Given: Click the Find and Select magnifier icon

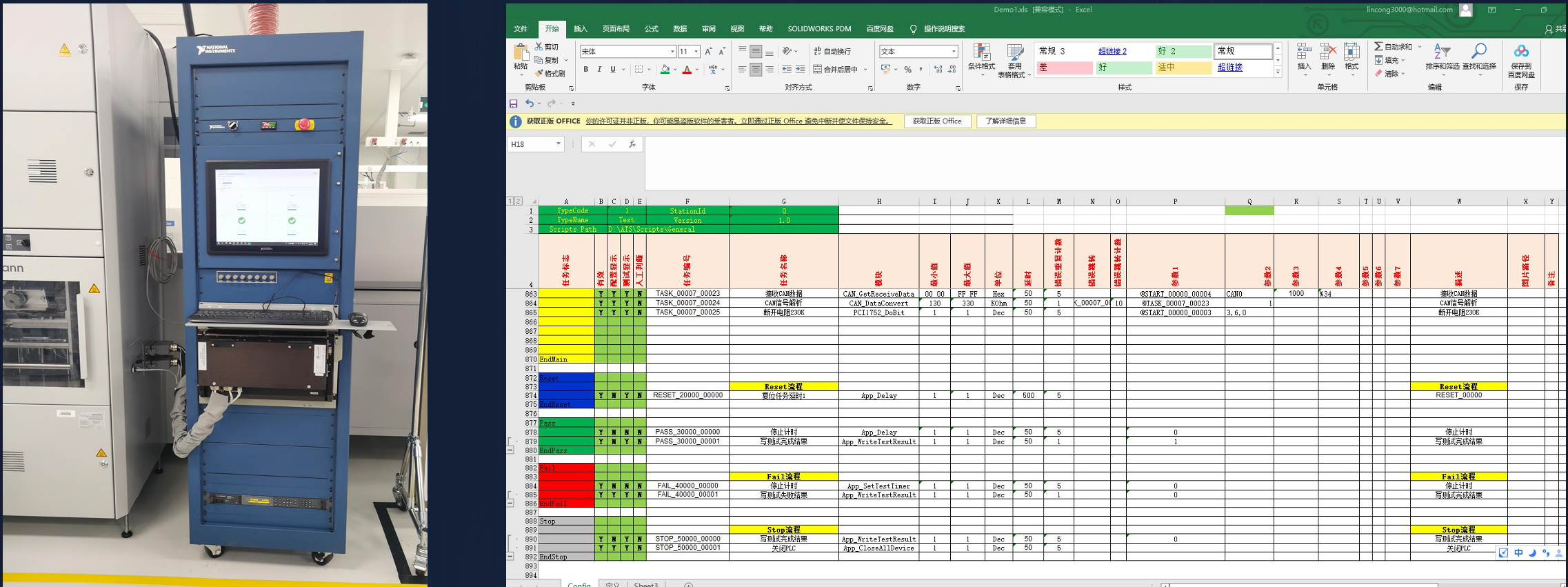Looking at the screenshot, I should tap(1478, 52).
